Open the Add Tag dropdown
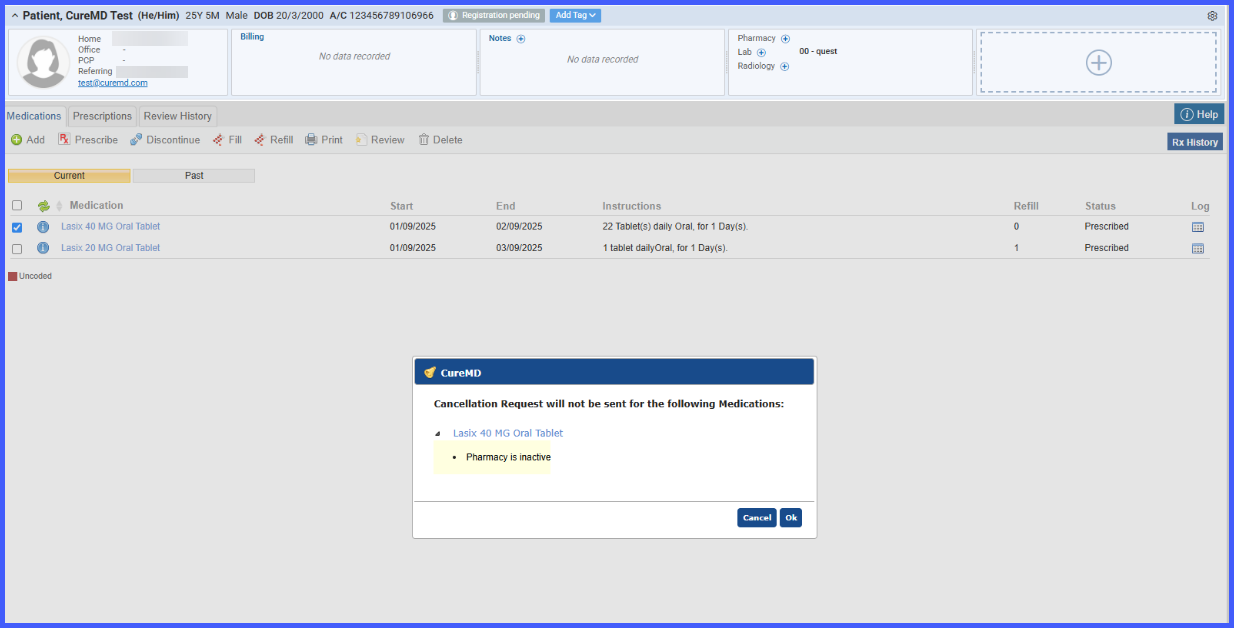 tap(575, 15)
